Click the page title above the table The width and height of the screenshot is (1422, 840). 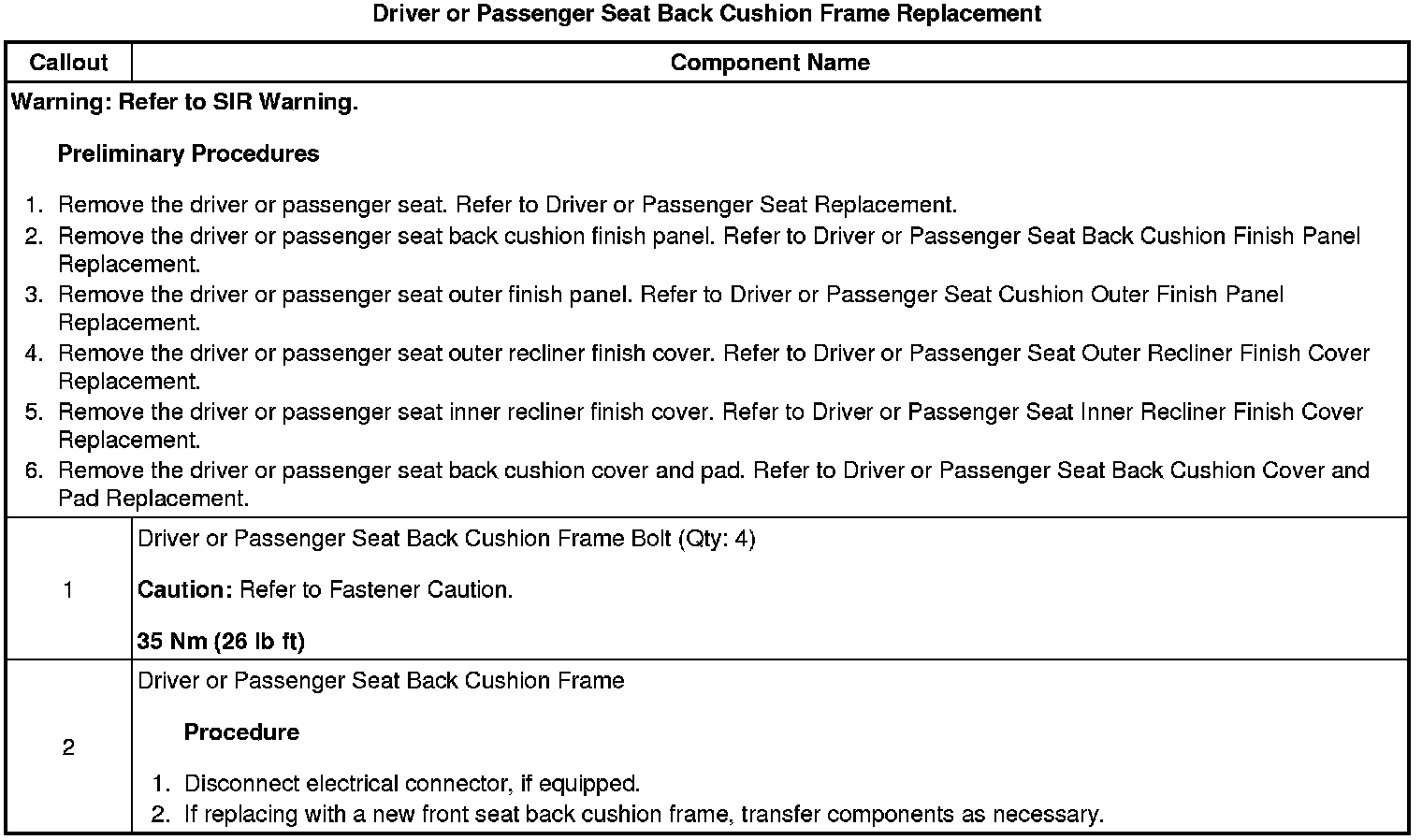(706, 14)
